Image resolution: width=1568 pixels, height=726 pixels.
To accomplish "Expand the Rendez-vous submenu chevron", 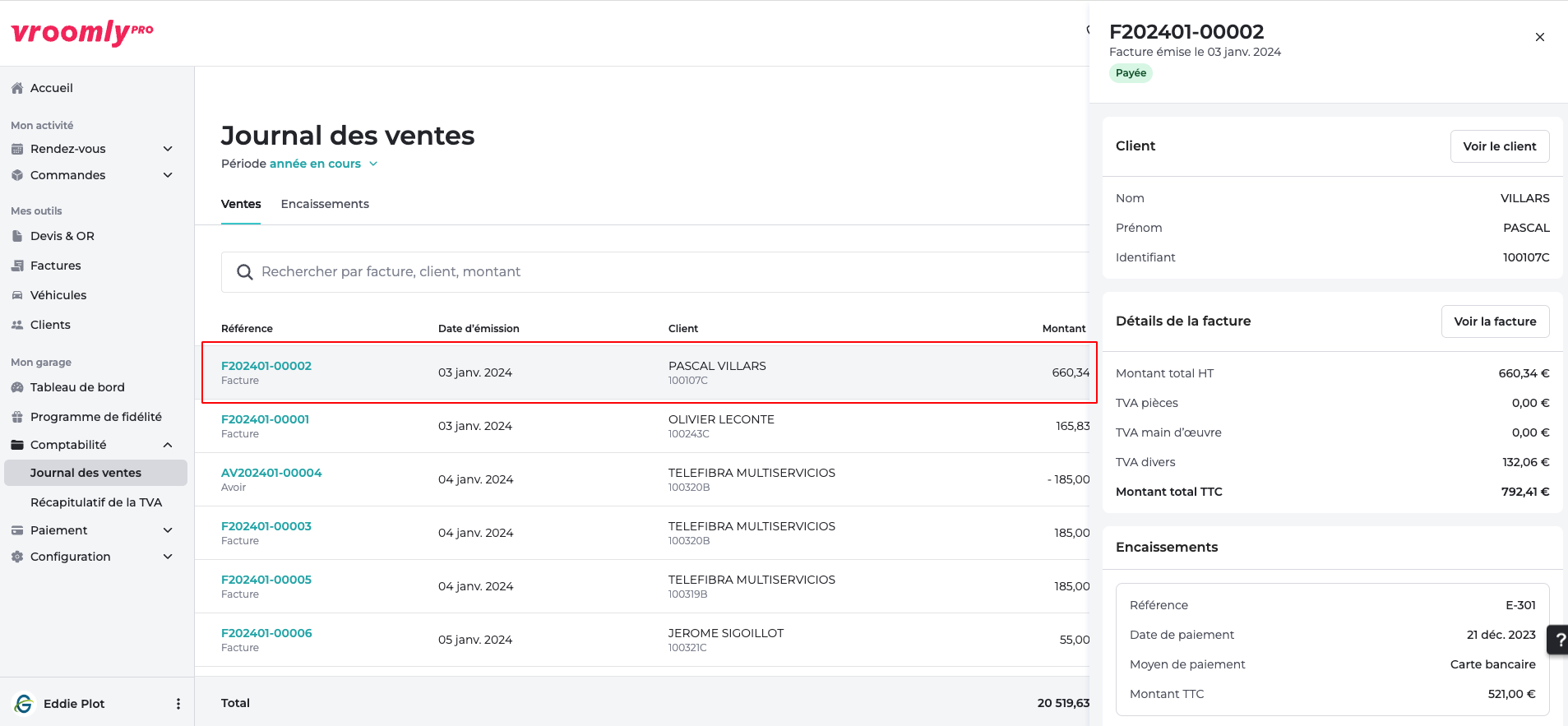I will click(x=168, y=149).
